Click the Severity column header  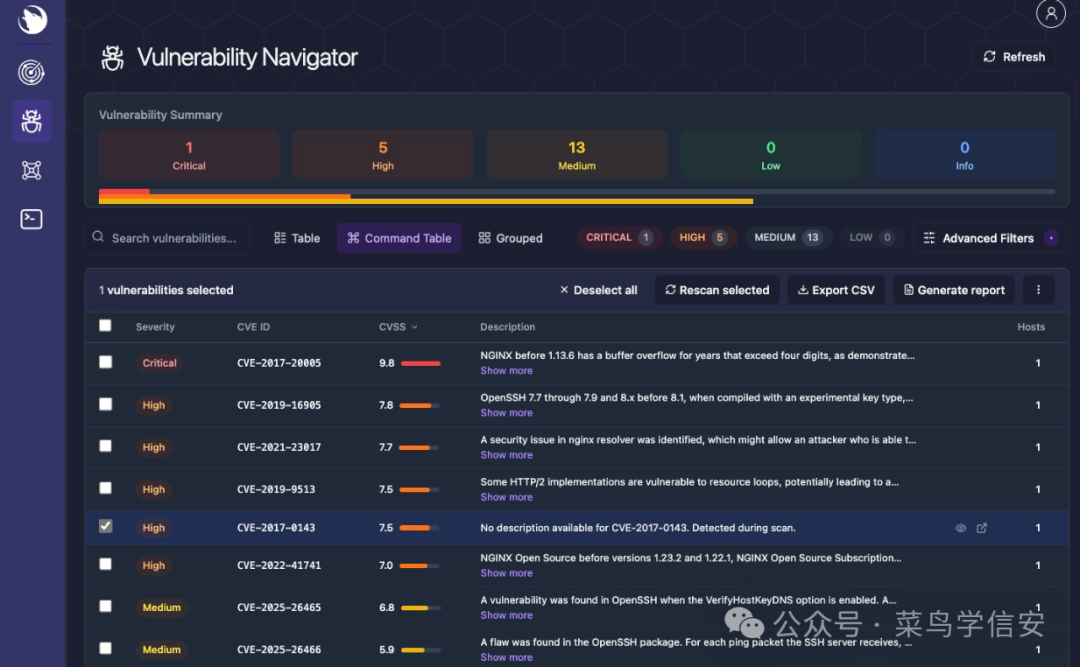coord(155,327)
